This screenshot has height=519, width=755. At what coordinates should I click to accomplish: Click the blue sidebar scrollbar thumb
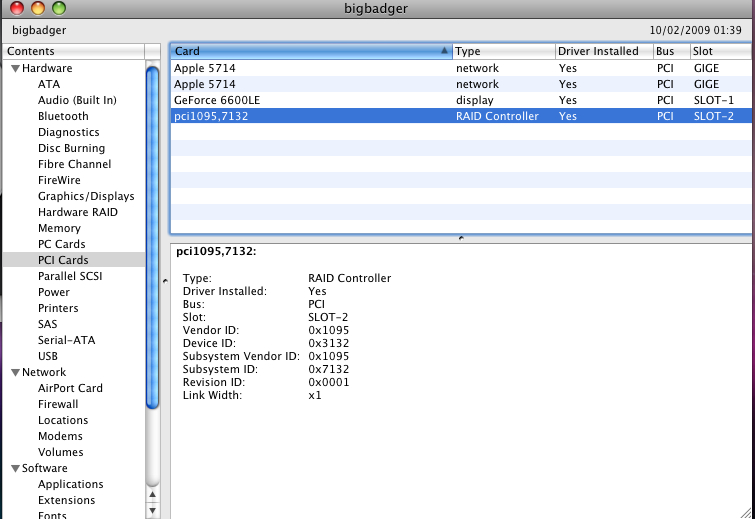tap(153, 238)
